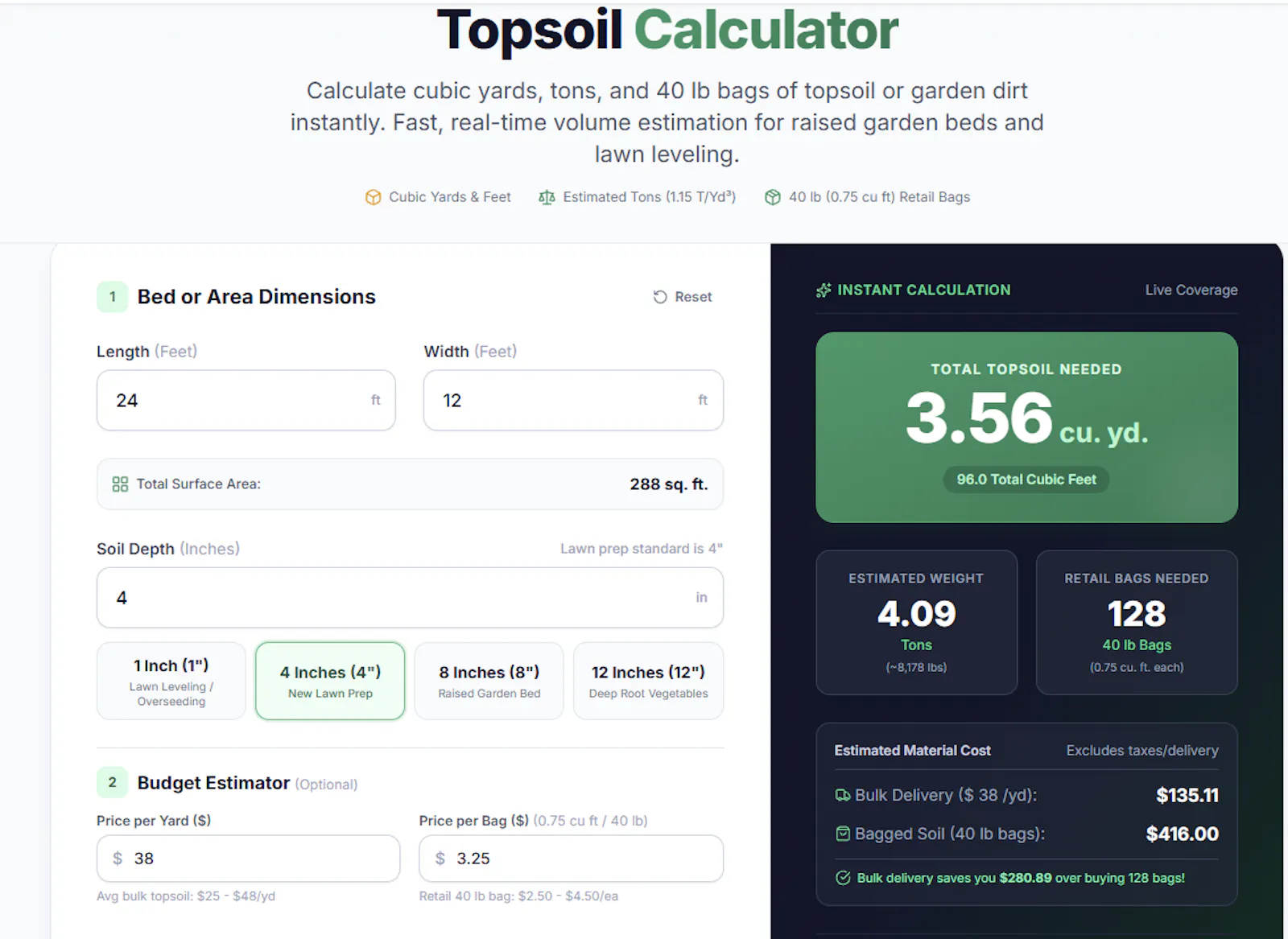The height and width of the screenshot is (939, 1288).
Task: Click the 4.09 Tons estimated weight value
Action: pyautogui.click(x=916, y=614)
